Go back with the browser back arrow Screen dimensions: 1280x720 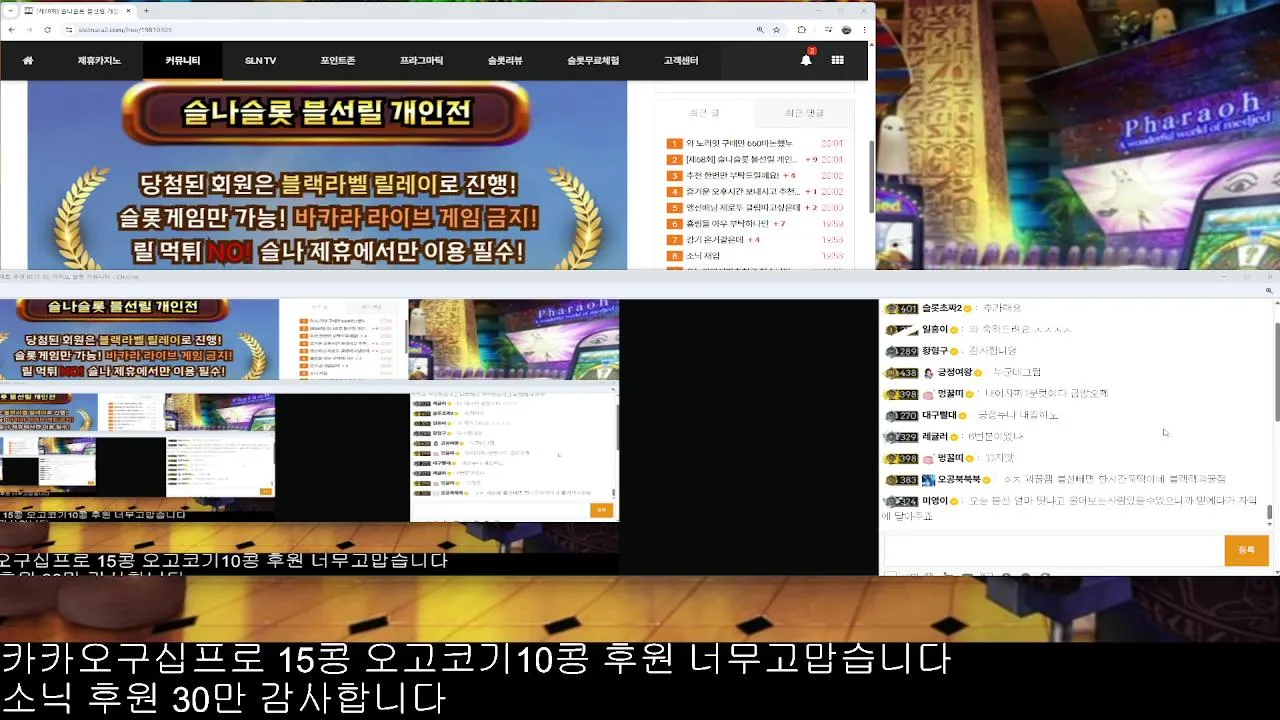(10, 30)
